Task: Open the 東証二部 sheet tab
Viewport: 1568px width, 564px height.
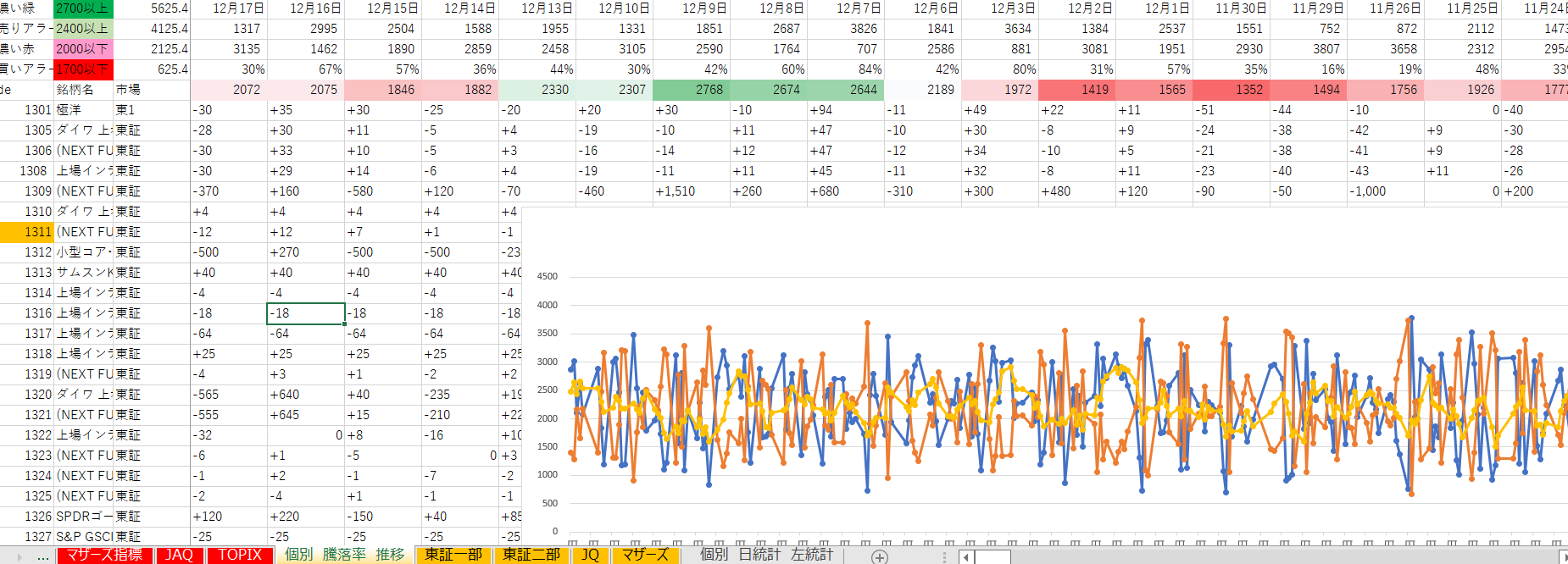Action: (531, 555)
